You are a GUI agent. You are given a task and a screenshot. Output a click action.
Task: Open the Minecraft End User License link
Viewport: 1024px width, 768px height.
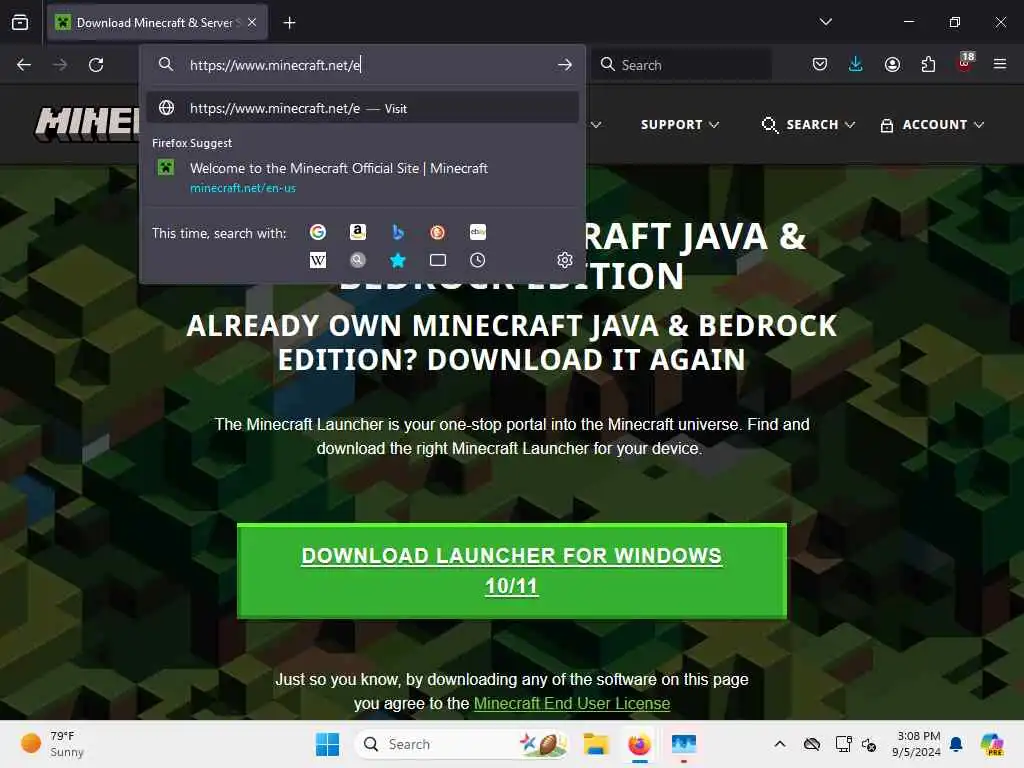571,703
